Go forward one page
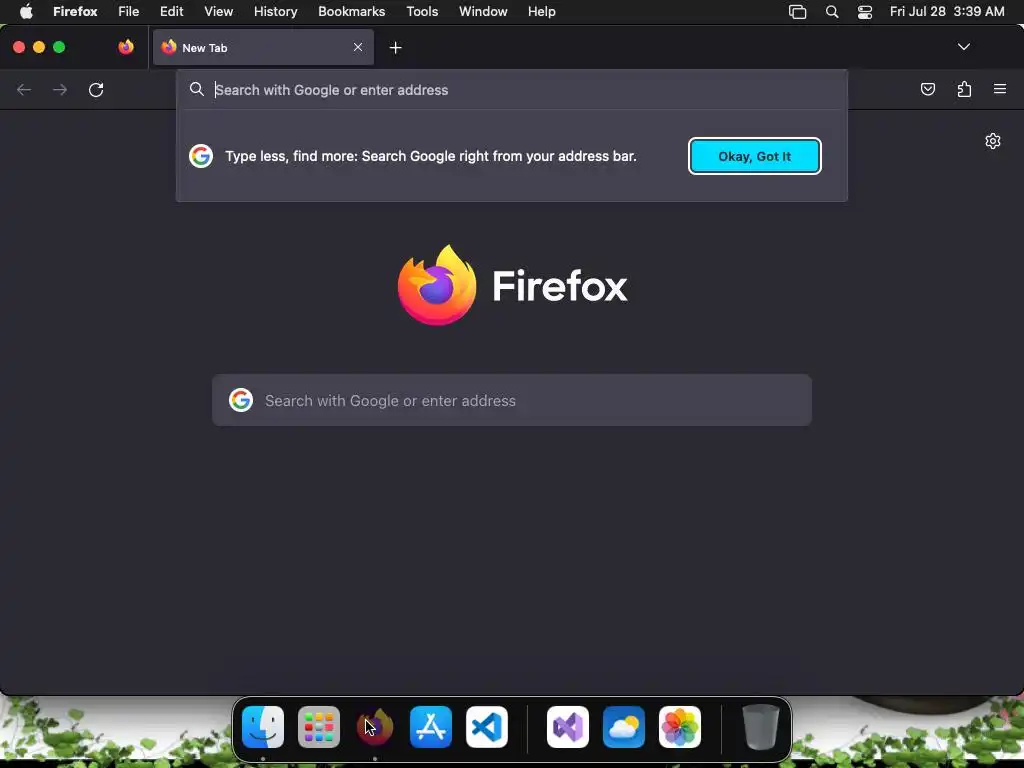 point(60,89)
